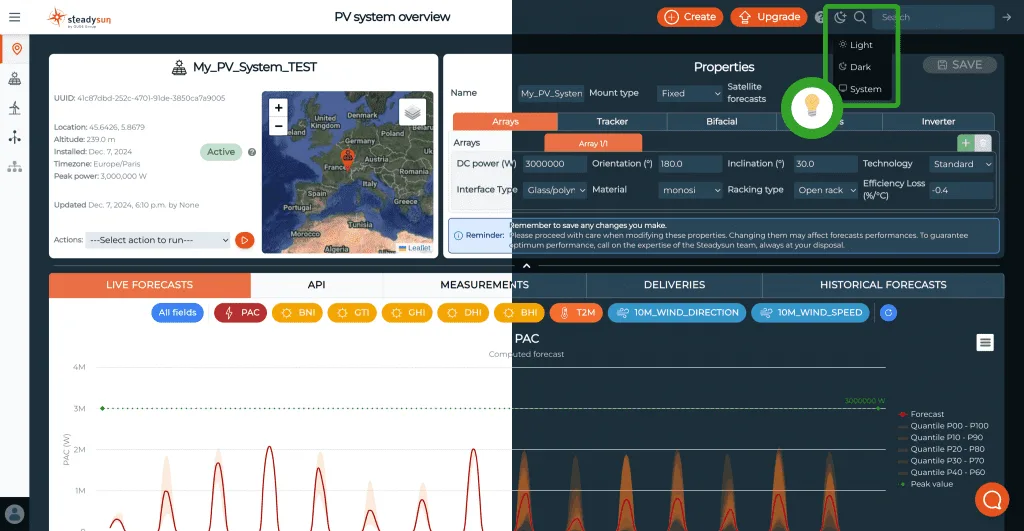Open the wind turbine sidebar section
1024x531 pixels.
pyautogui.click(x=14, y=108)
